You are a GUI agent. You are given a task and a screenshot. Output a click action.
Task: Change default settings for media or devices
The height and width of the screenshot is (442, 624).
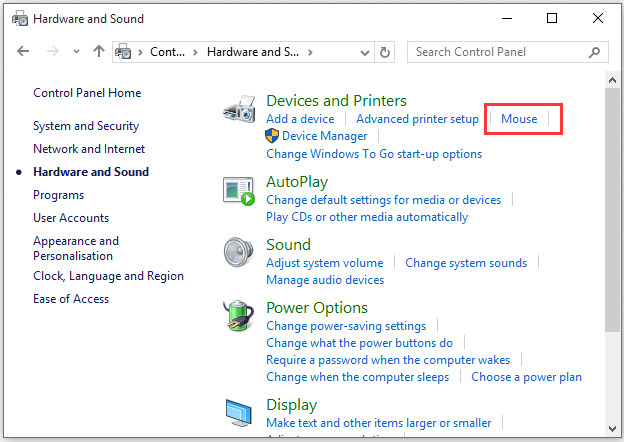point(384,200)
